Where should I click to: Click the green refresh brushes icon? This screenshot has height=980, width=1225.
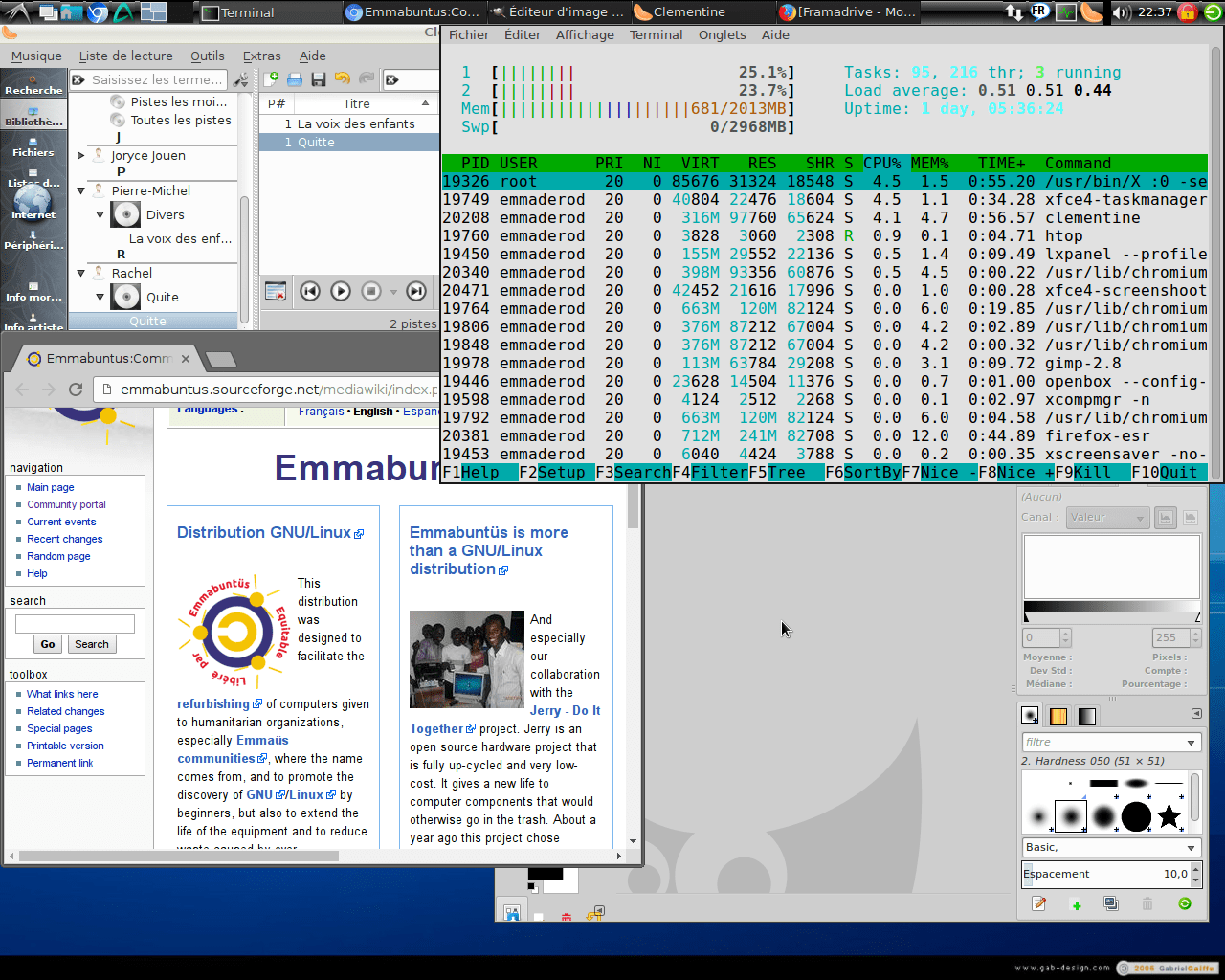pos(1185,903)
